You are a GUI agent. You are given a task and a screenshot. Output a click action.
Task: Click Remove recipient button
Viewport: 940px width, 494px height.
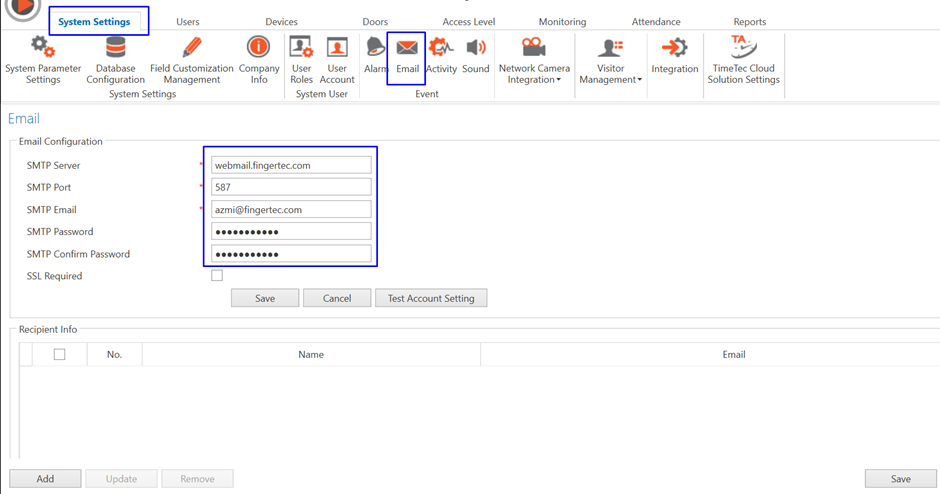(197, 478)
